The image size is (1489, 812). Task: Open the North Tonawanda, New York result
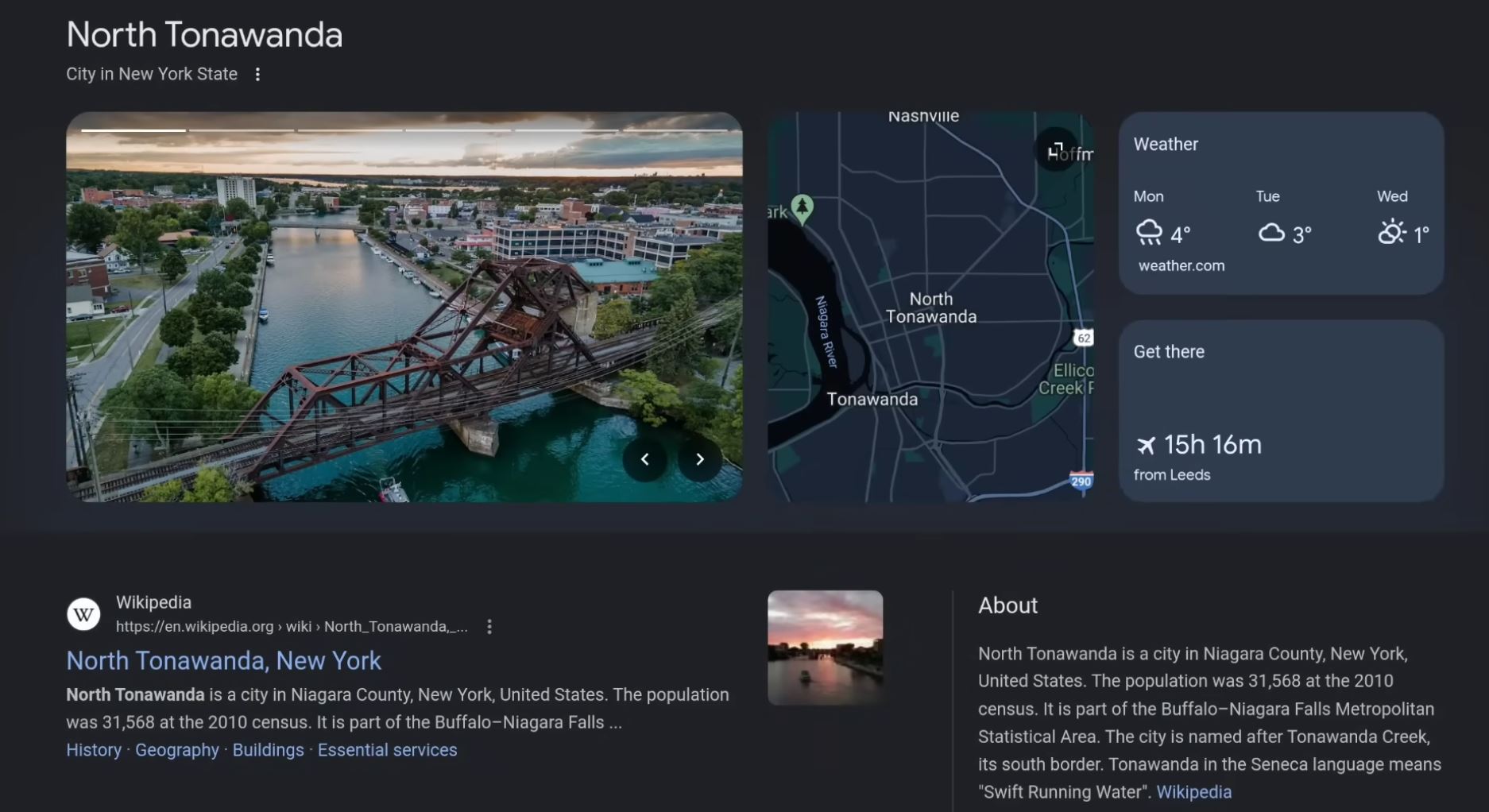(223, 661)
